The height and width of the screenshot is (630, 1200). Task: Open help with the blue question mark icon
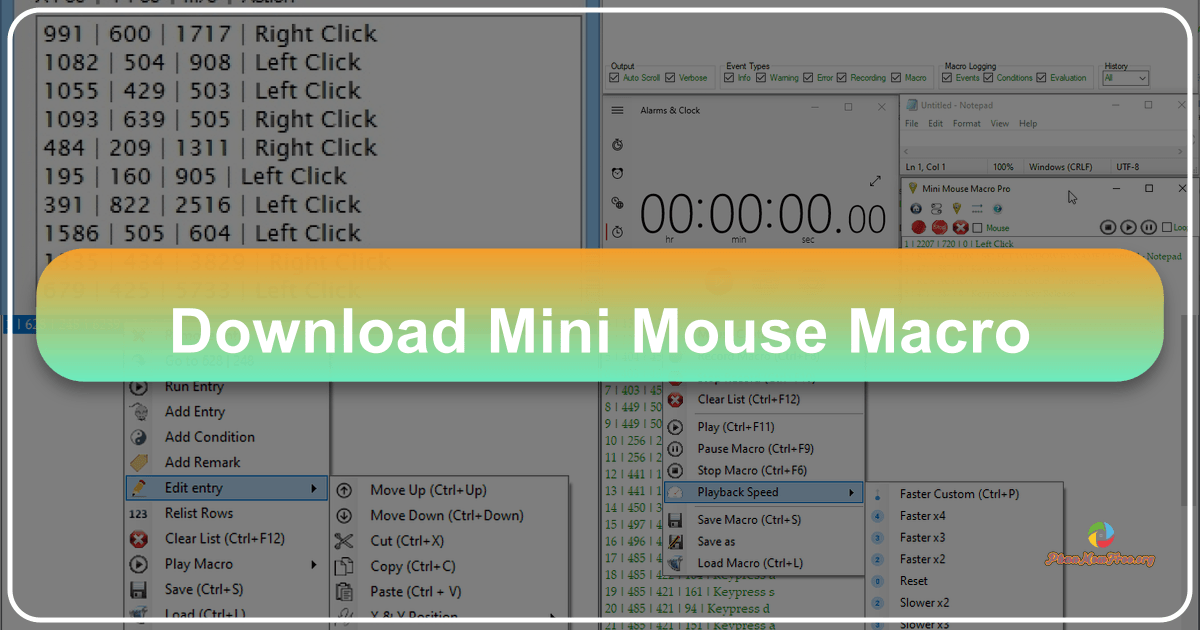(997, 208)
